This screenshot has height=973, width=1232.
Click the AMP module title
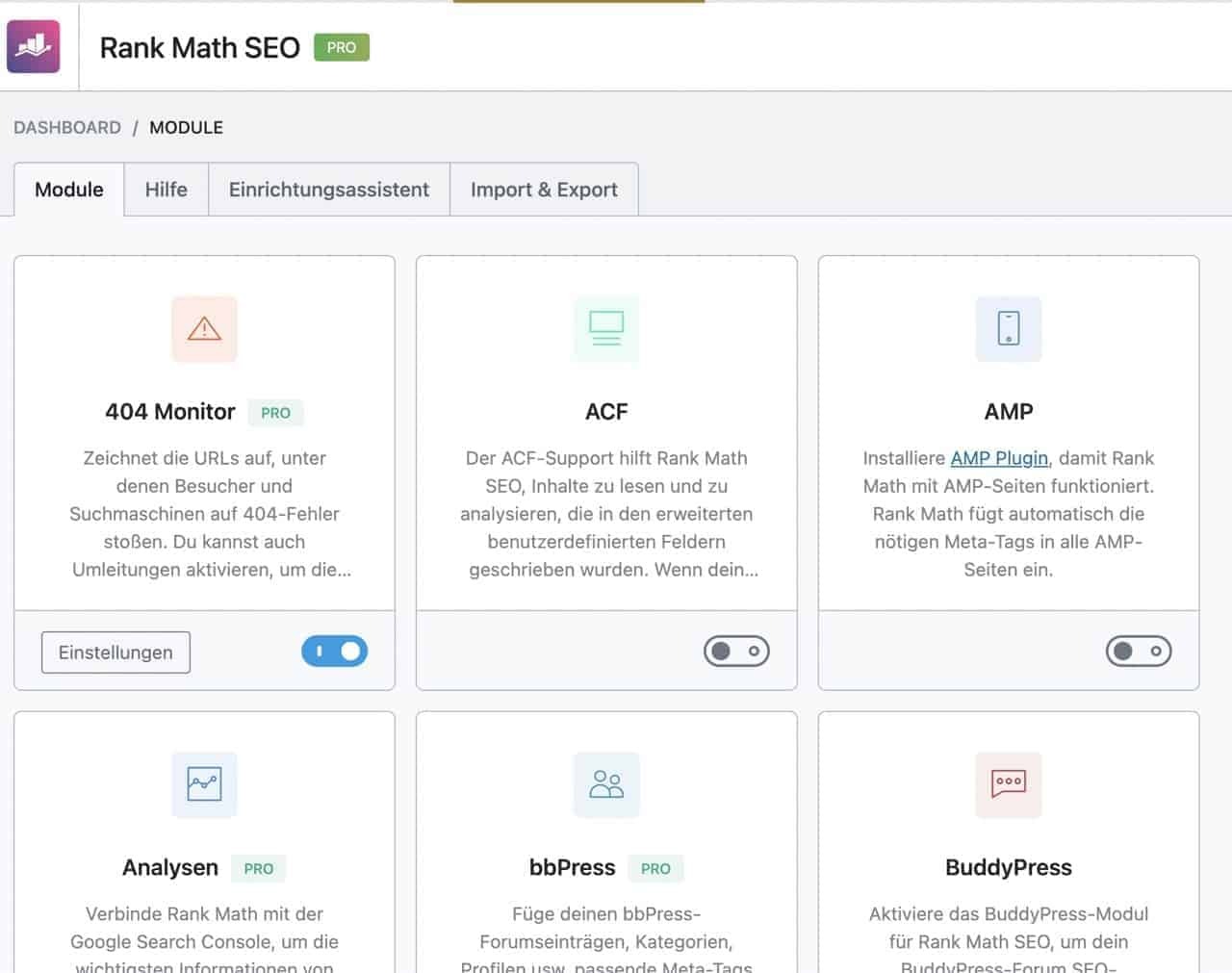1009,412
